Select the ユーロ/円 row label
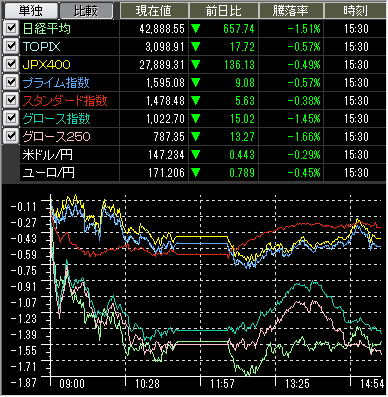The width and height of the screenshot is (388, 397). pyautogui.click(x=48, y=173)
